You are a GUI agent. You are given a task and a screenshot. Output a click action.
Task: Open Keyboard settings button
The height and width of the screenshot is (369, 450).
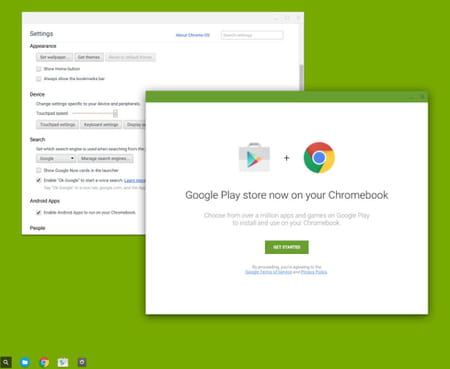pos(101,125)
